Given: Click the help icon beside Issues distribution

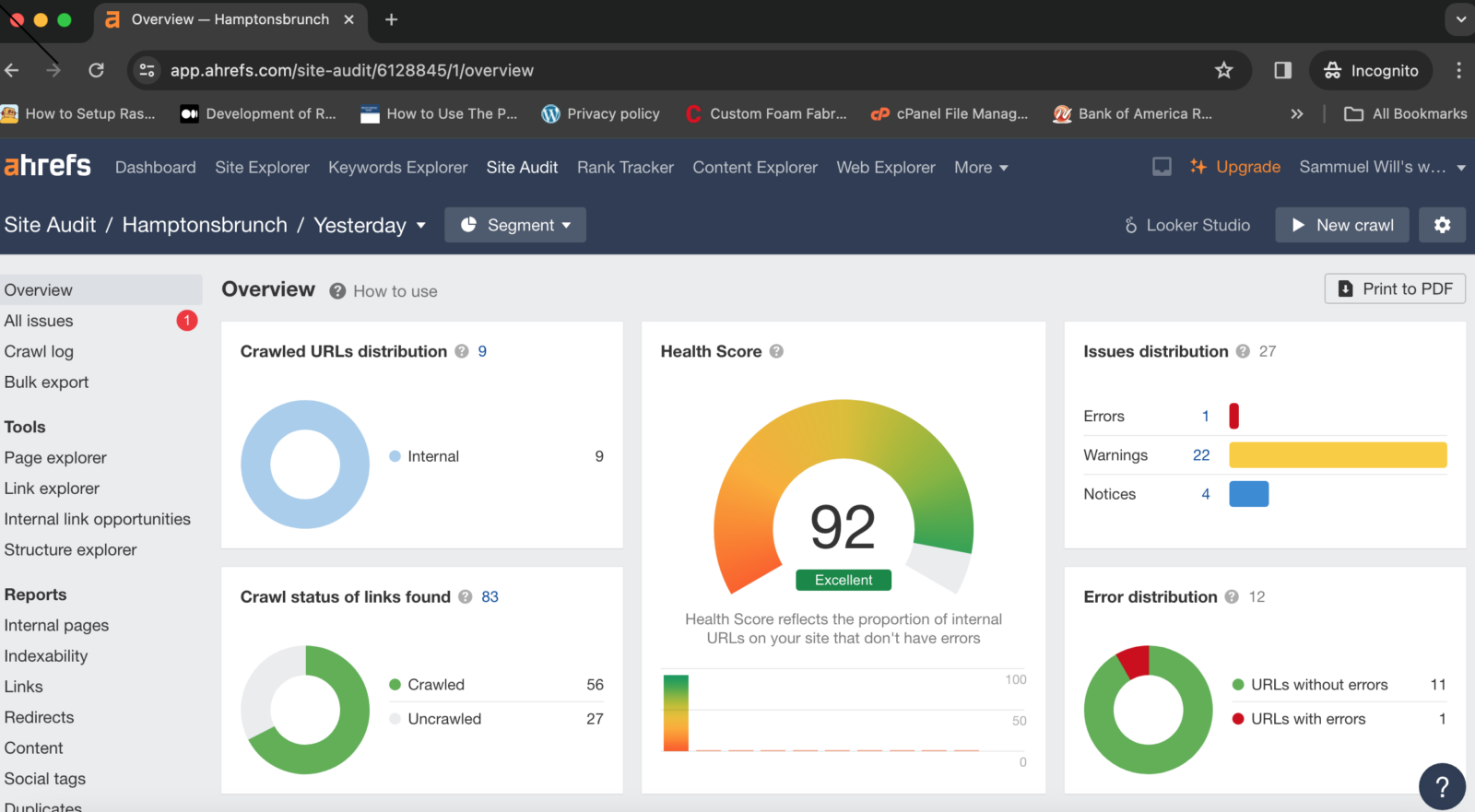Looking at the screenshot, I should pos(1243,351).
